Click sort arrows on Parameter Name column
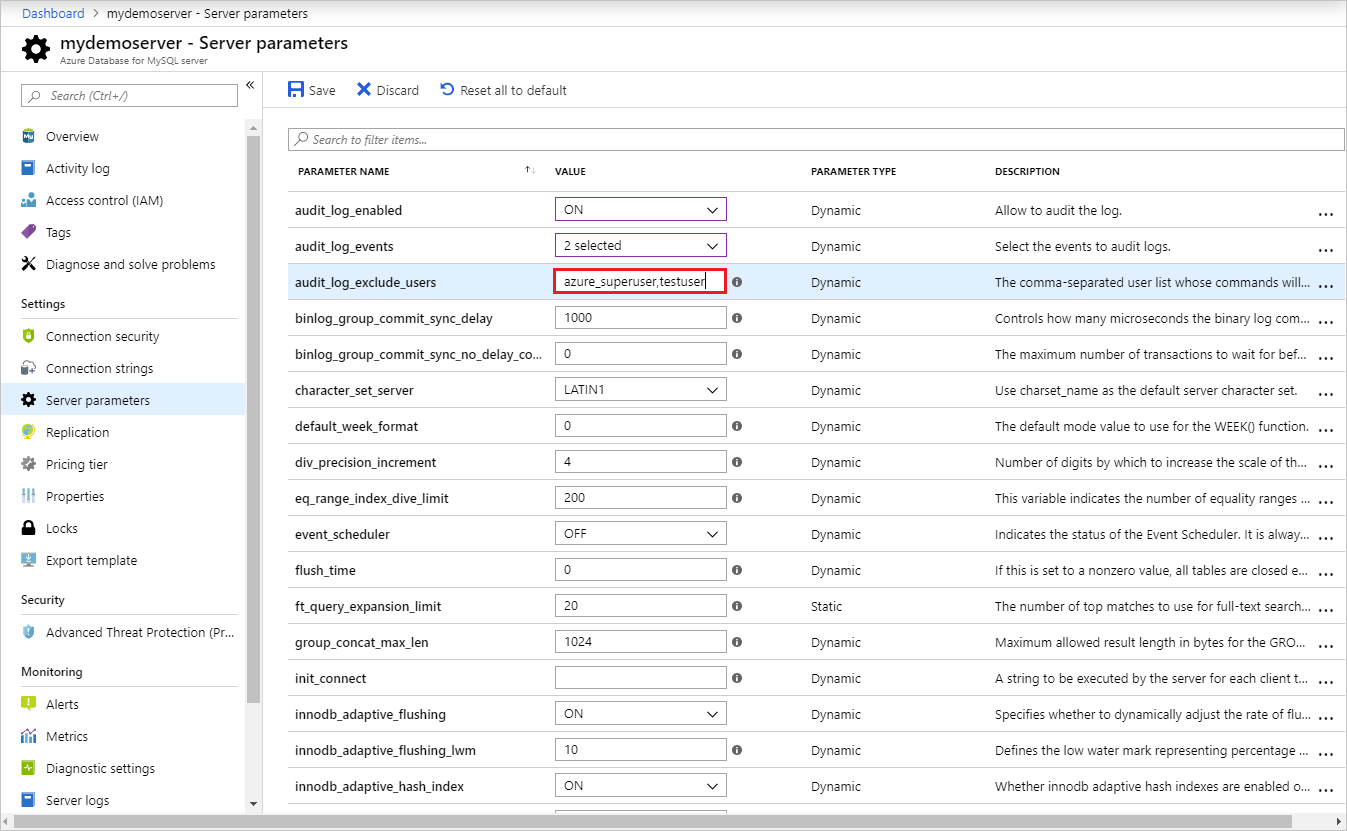 pos(530,170)
